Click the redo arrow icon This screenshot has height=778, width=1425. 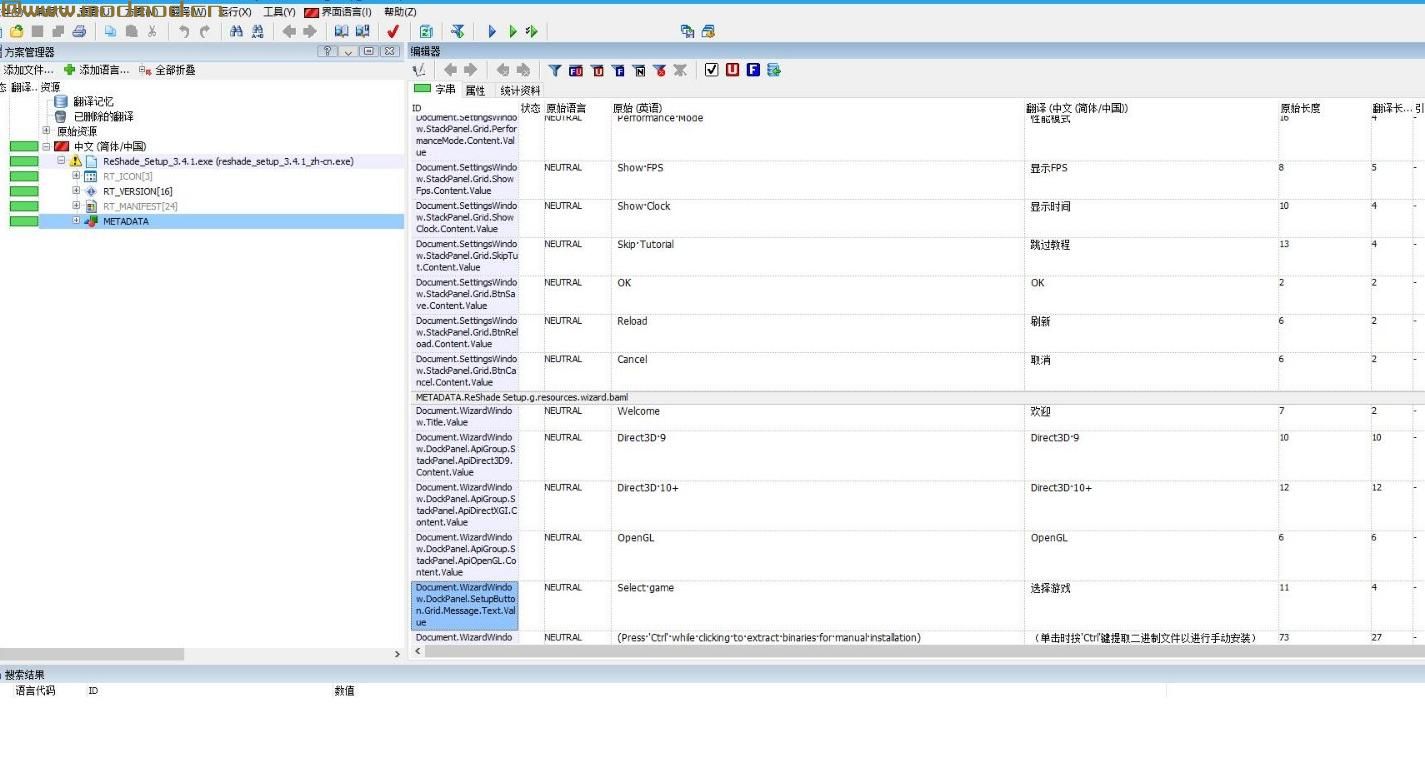[x=205, y=31]
